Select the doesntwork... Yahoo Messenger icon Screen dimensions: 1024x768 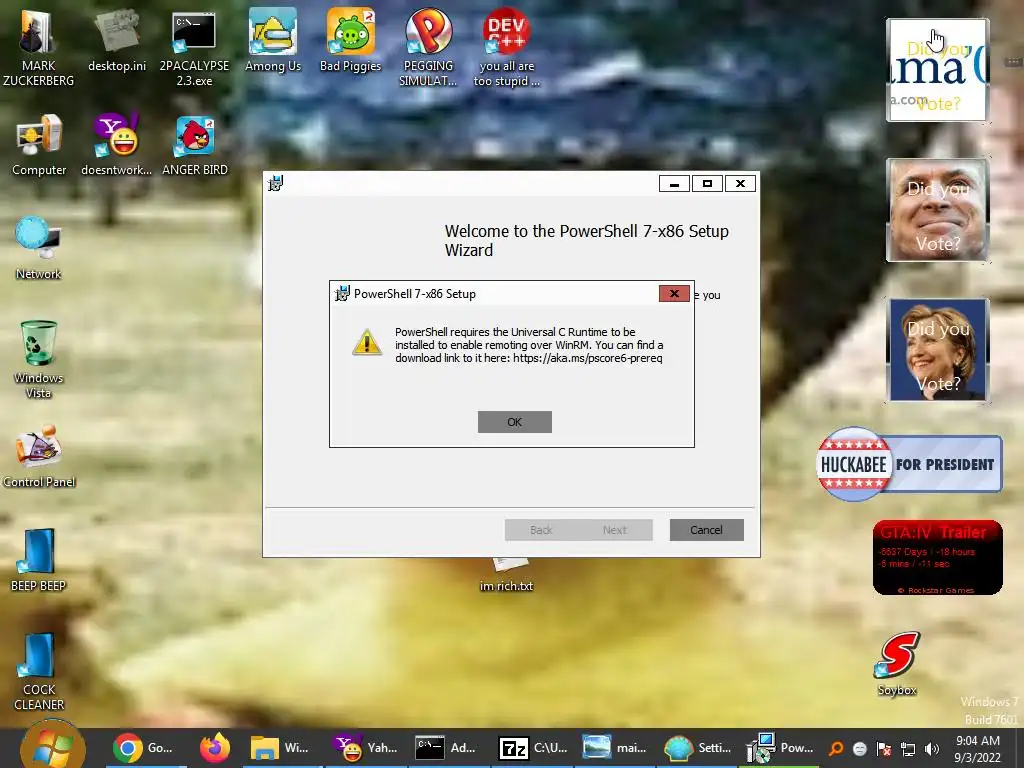point(116,145)
